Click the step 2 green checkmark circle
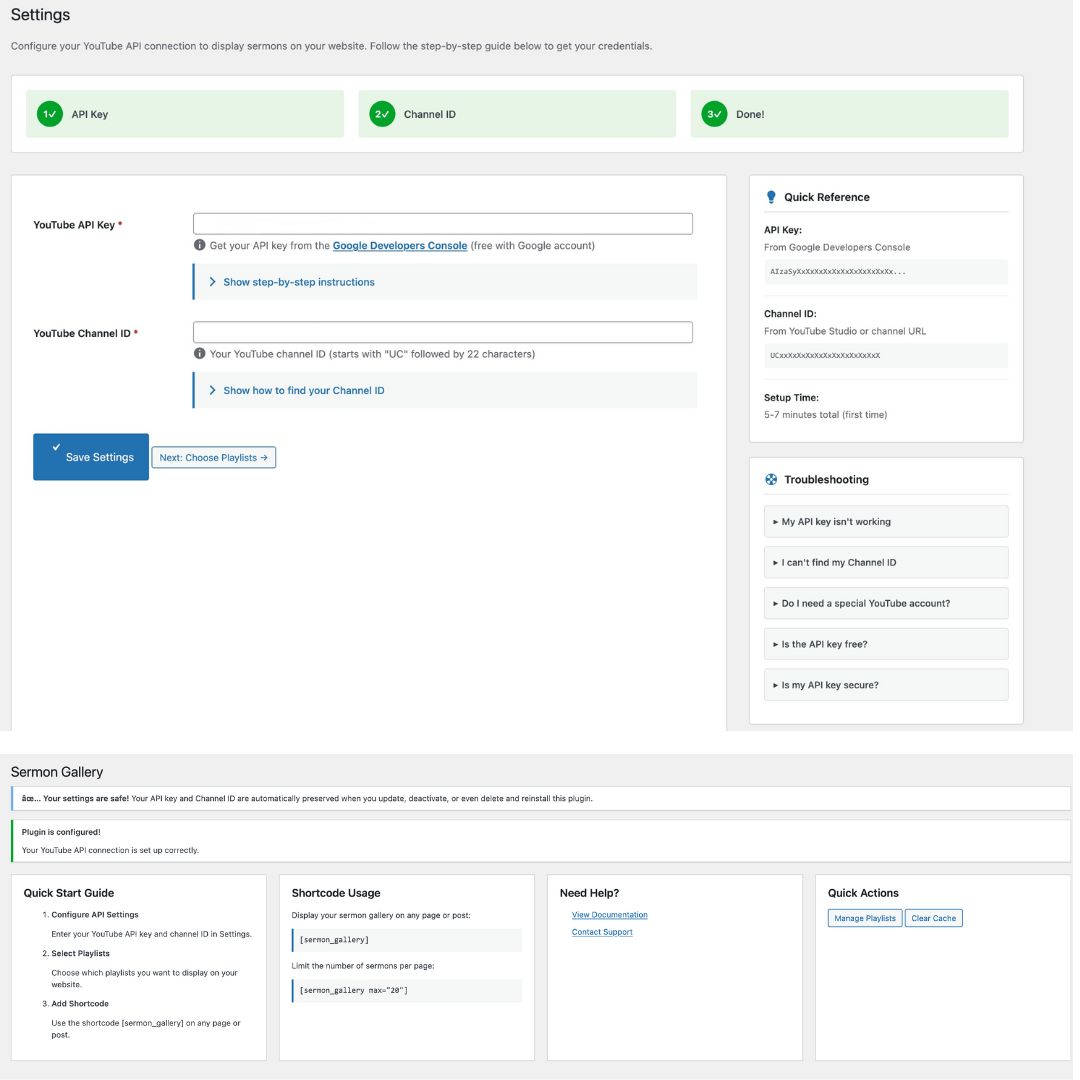The height and width of the screenshot is (1080, 1080). (382, 114)
